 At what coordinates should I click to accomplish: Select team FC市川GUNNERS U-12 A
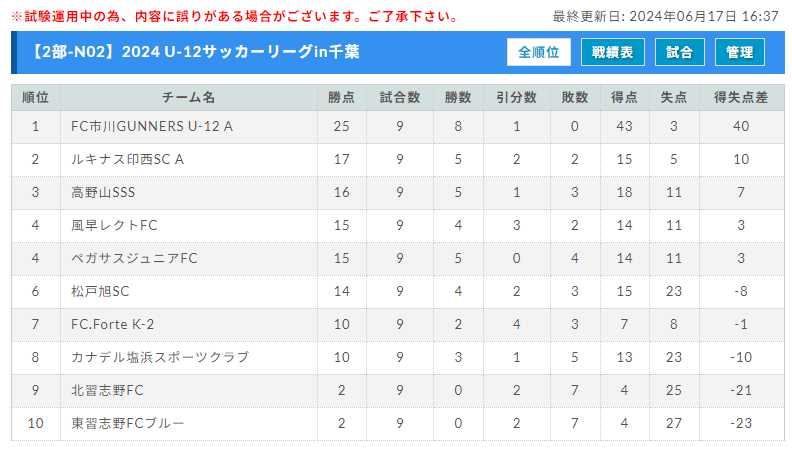click(152, 126)
